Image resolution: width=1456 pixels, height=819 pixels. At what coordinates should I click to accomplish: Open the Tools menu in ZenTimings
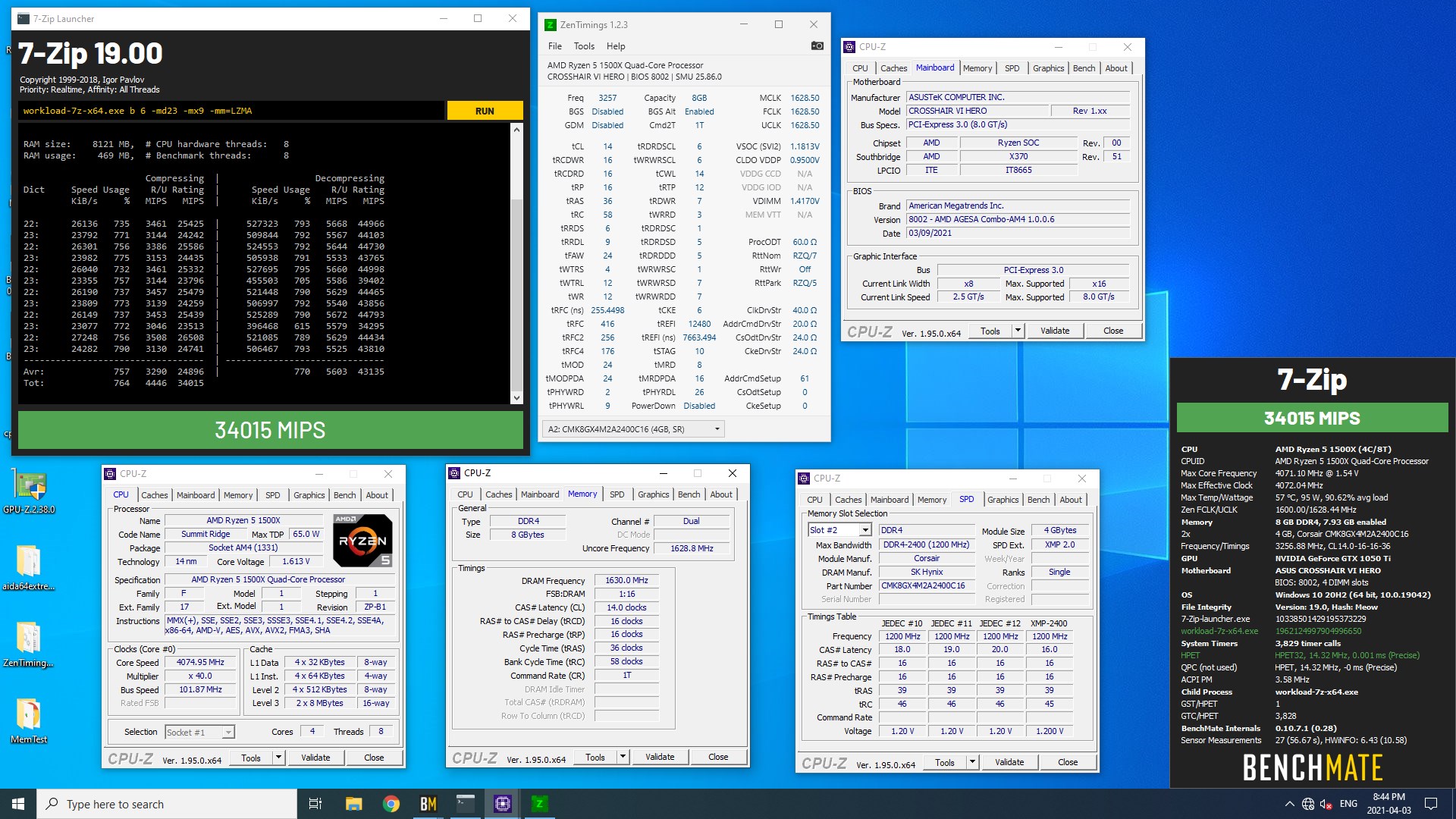(x=584, y=46)
